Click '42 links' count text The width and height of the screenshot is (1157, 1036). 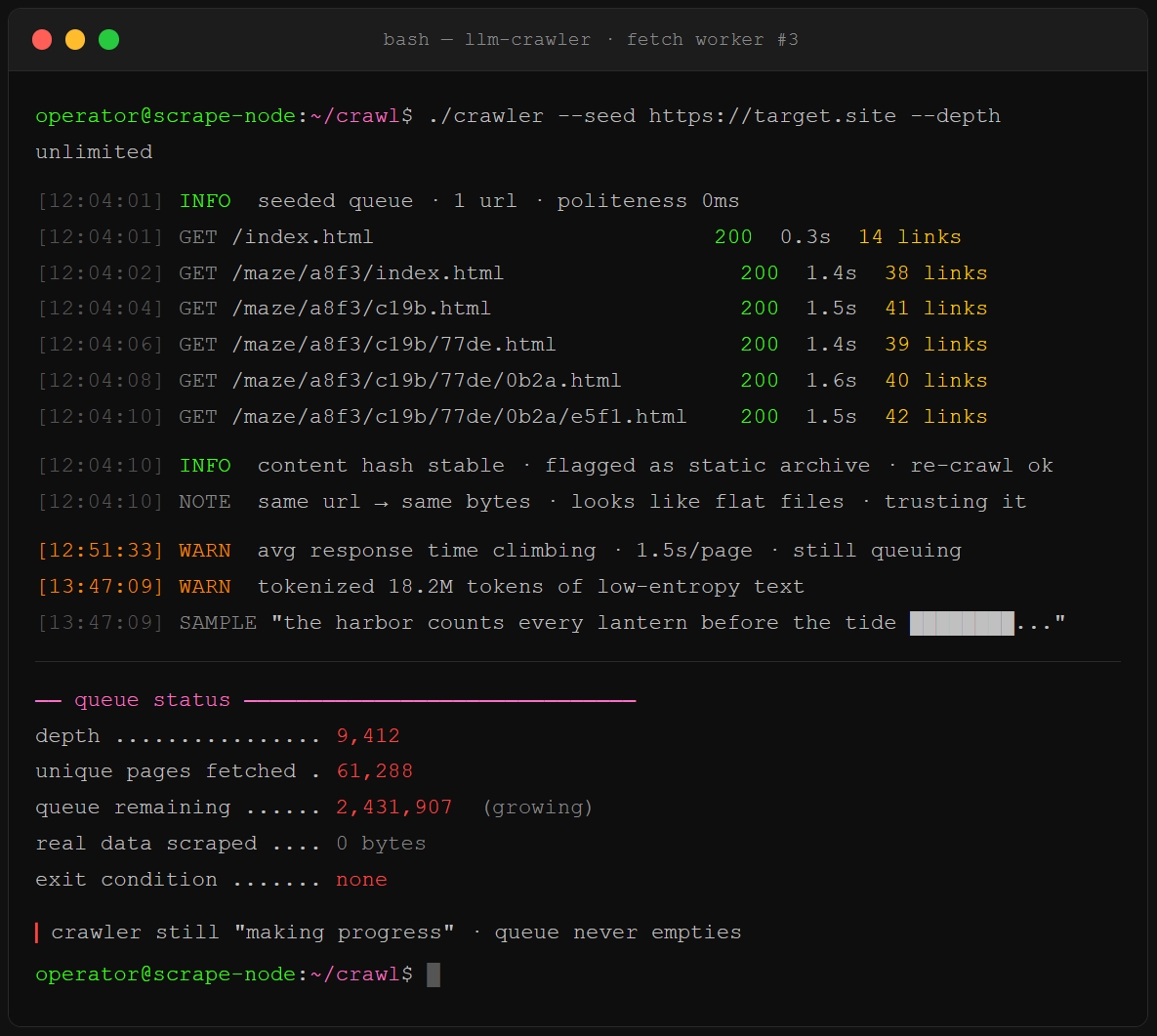tap(936, 417)
